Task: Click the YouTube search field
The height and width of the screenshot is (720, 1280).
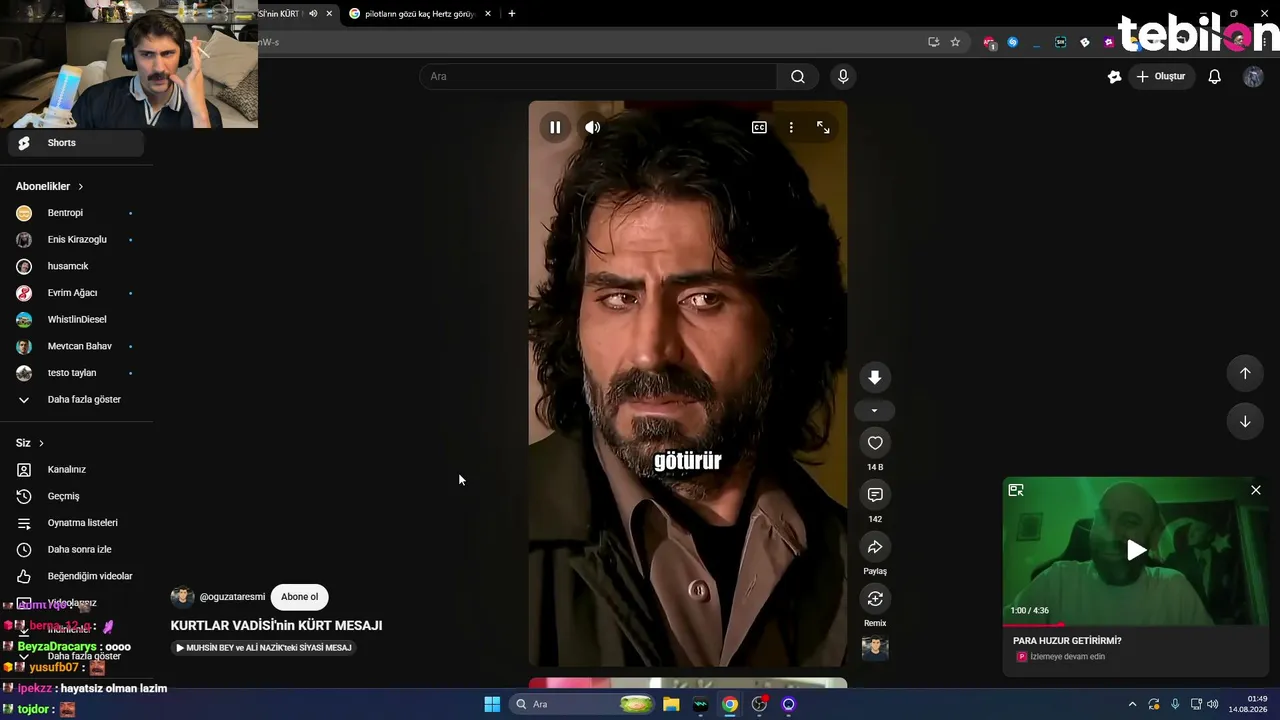Action: click(598, 76)
